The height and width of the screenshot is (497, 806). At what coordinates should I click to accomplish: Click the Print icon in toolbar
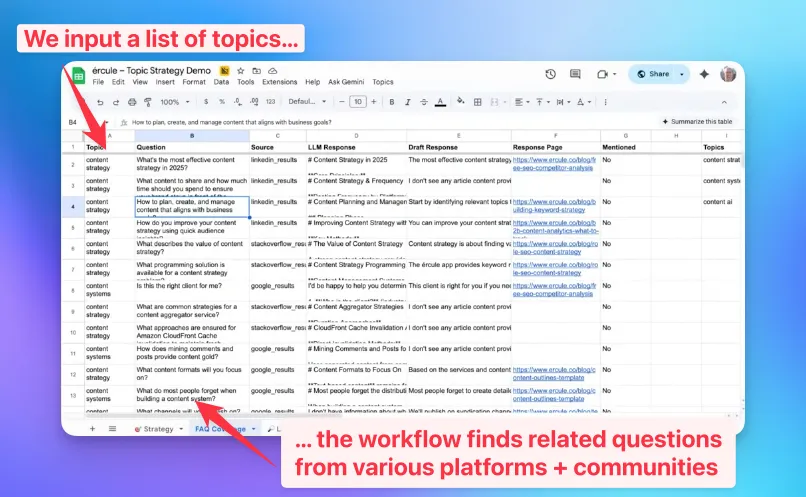click(131, 102)
